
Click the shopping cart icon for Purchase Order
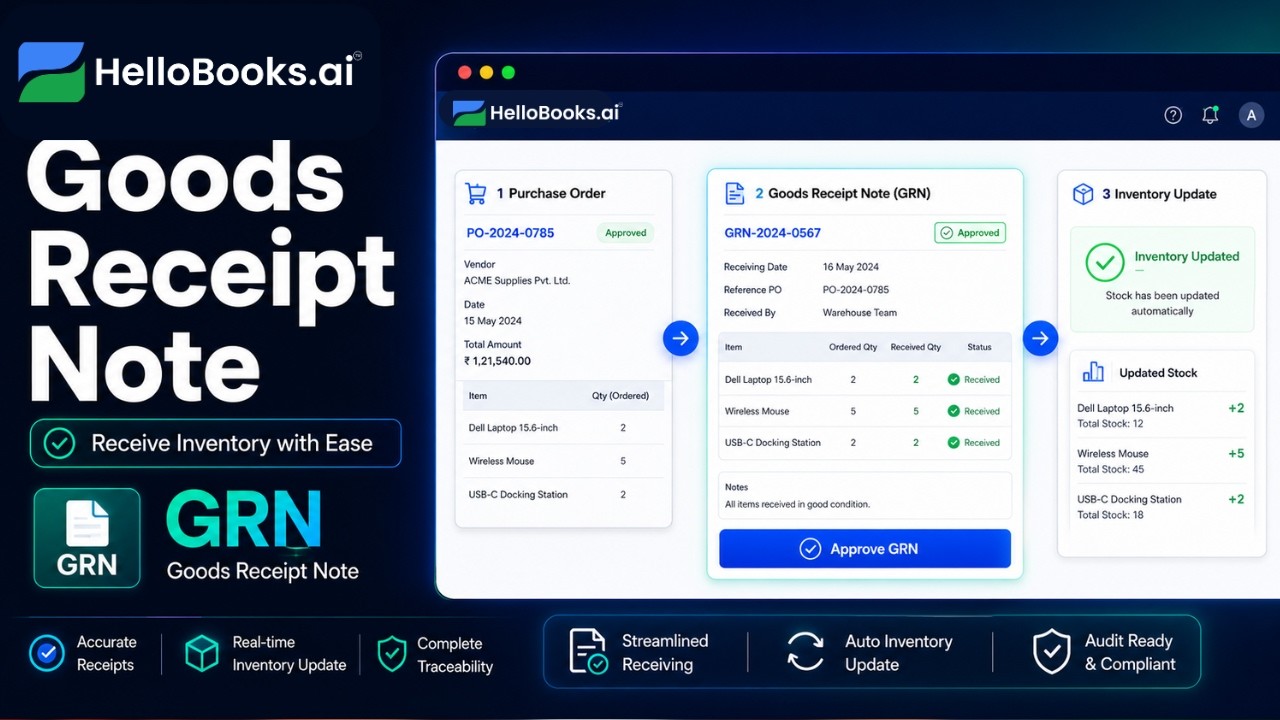pyautogui.click(x=476, y=193)
